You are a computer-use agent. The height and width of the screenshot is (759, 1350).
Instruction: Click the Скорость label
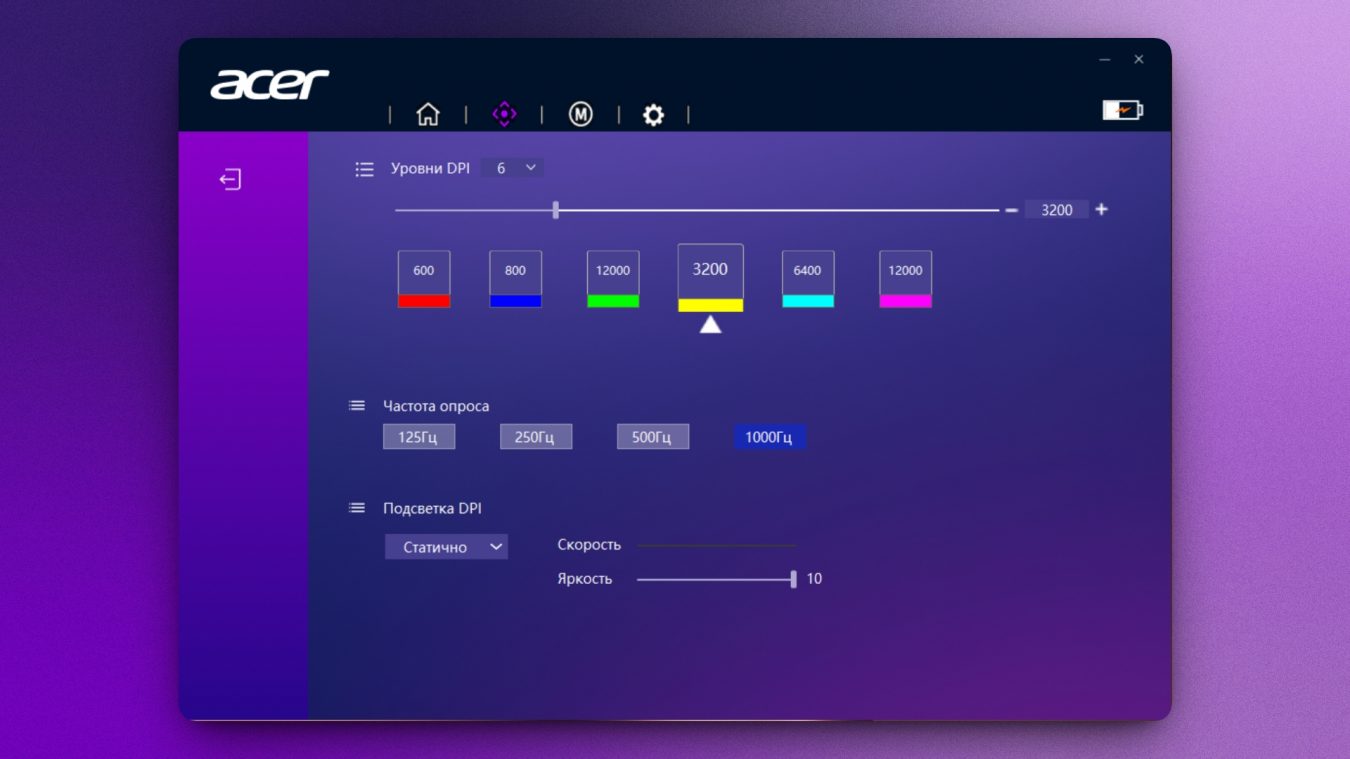(589, 545)
